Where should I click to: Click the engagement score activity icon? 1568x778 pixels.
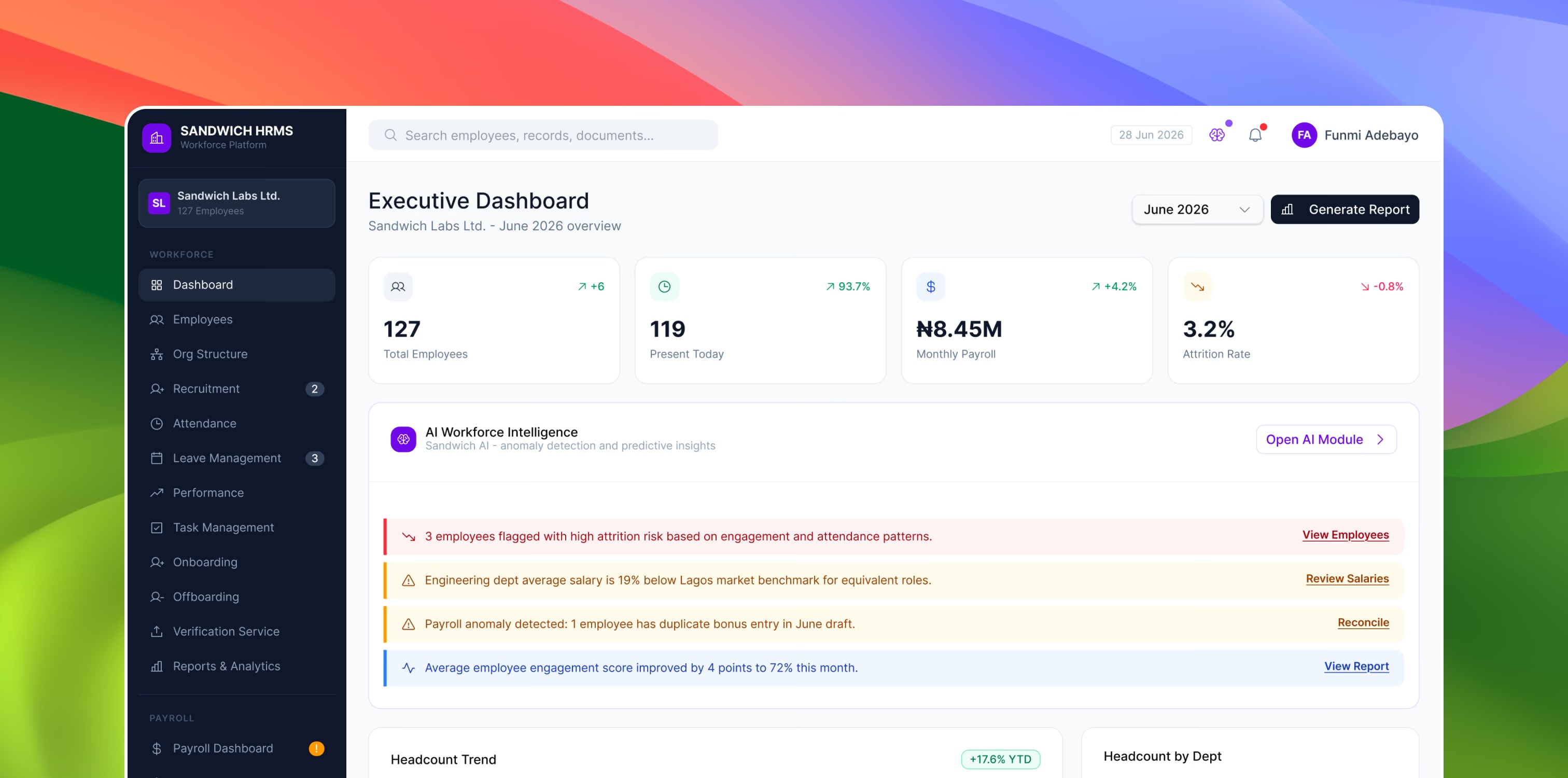click(x=409, y=668)
